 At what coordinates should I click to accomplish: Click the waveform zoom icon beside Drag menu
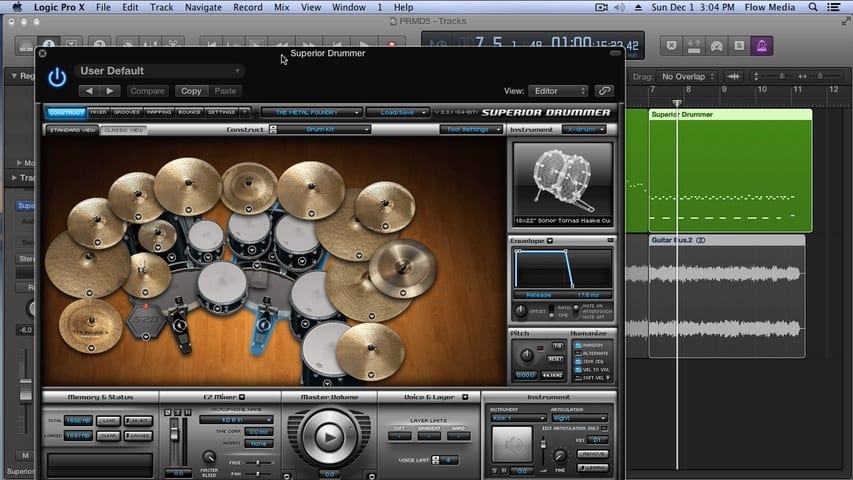[x=735, y=76]
